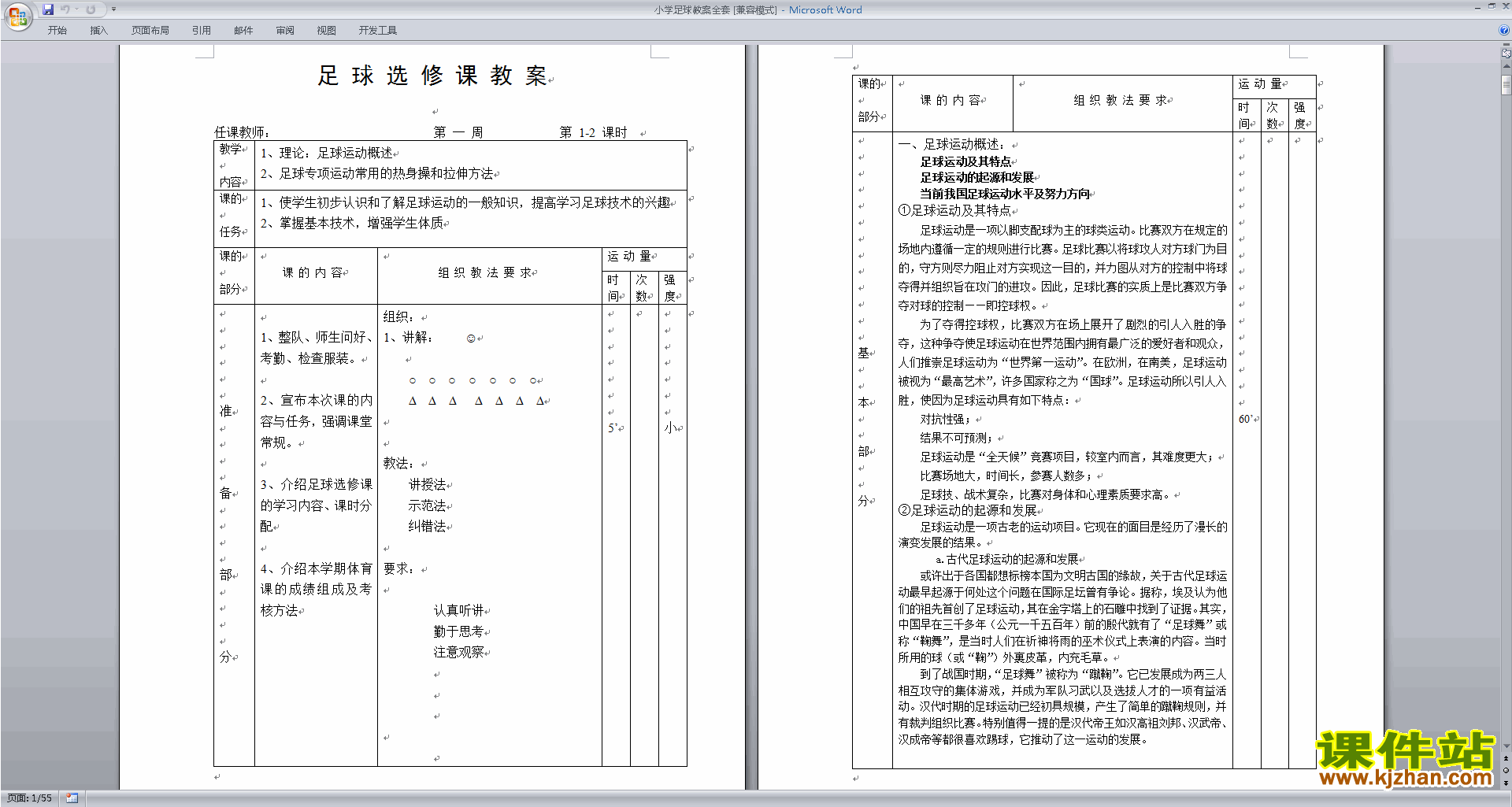Click the 认真听讲 text
The height and width of the screenshot is (807, 1512).
(x=458, y=610)
